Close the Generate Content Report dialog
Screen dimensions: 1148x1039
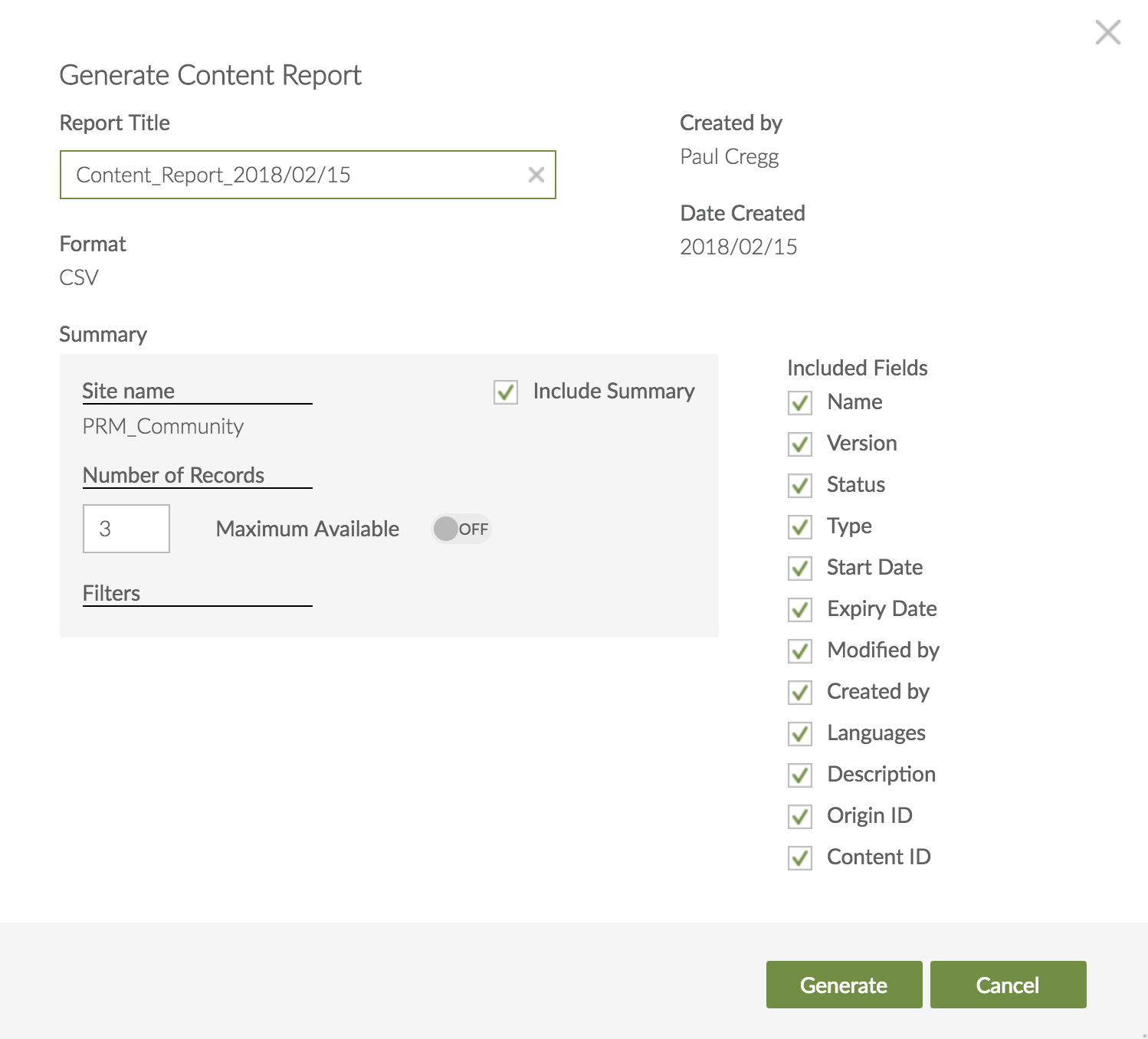1107,32
